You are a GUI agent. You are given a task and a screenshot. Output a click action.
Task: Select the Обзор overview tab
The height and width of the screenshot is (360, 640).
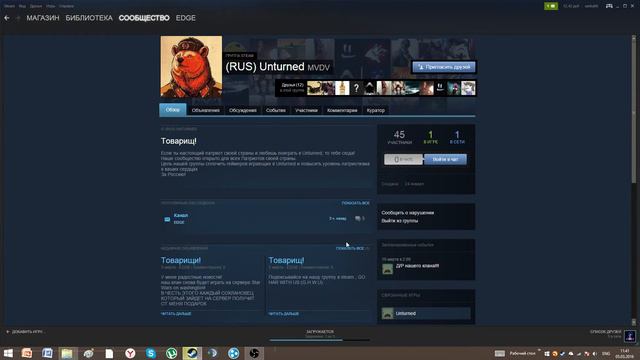click(173, 110)
